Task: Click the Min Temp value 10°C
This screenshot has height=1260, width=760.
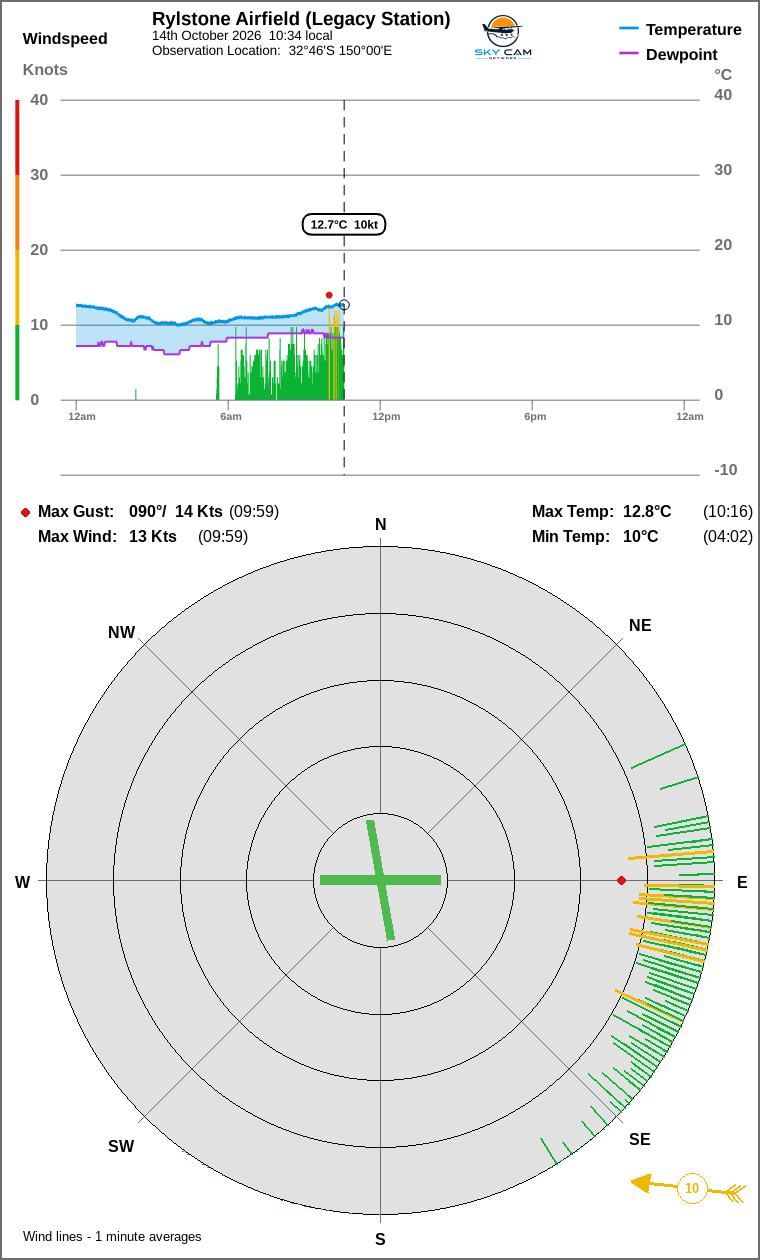Action: (641, 537)
